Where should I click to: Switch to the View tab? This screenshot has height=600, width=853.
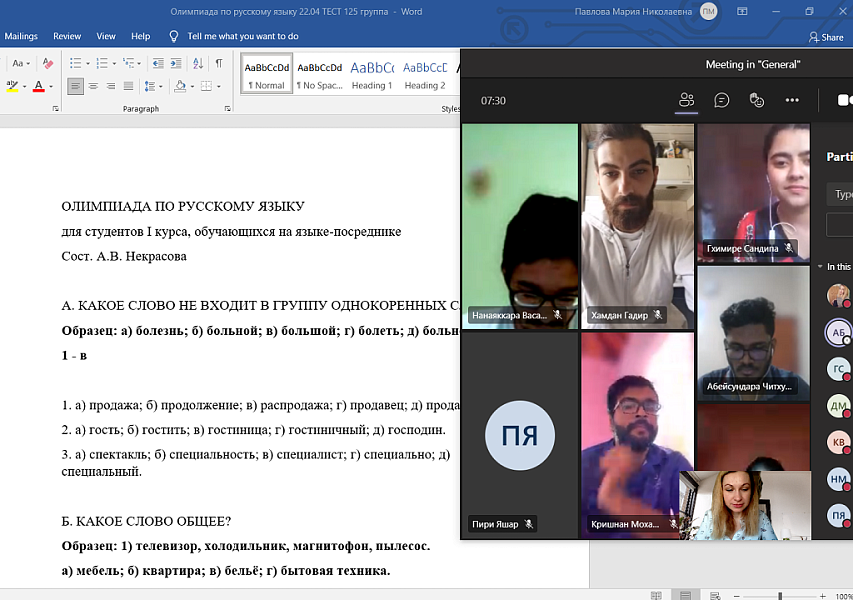[106, 36]
